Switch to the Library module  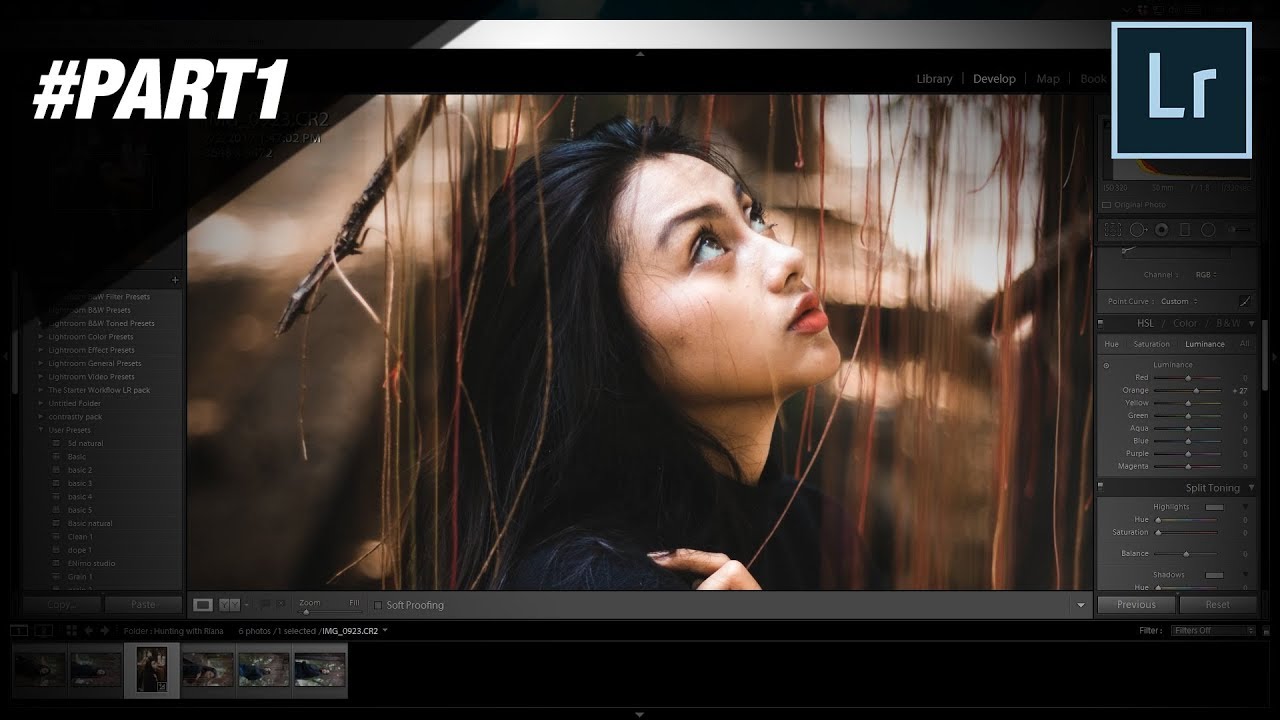pyautogui.click(x=934, y=79)
